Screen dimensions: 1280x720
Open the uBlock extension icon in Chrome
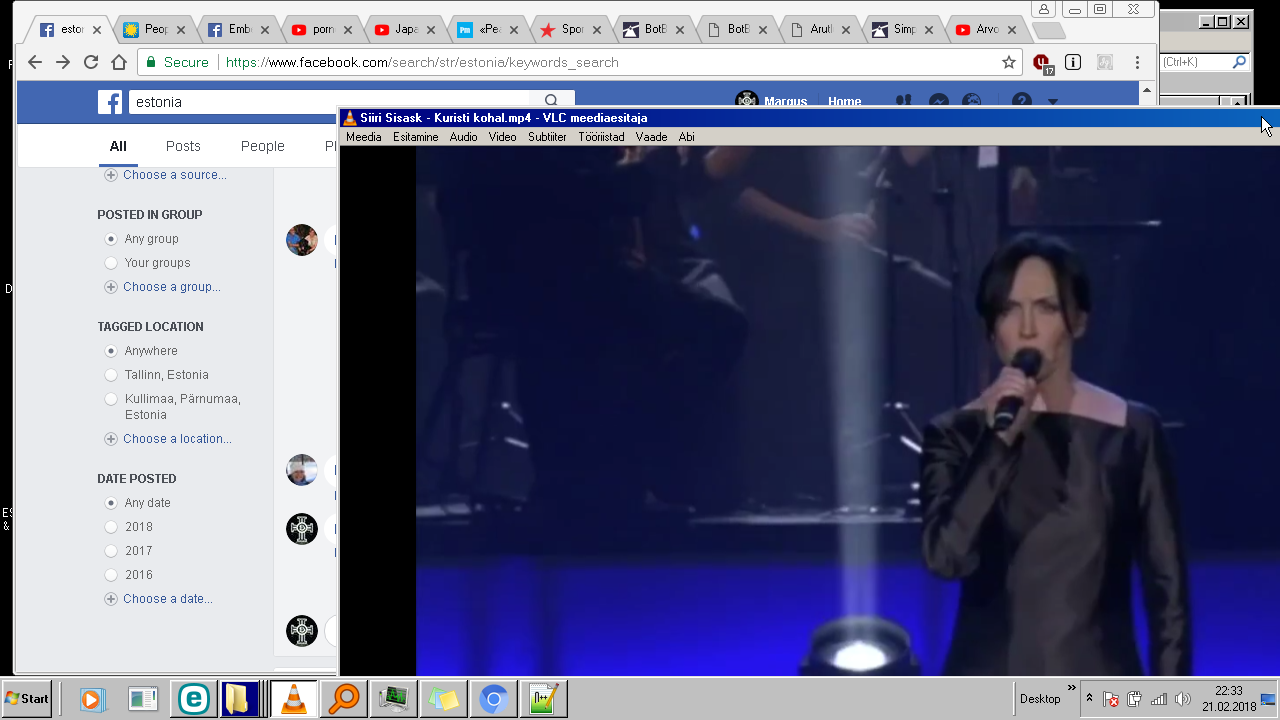[x=1043, y=63]
